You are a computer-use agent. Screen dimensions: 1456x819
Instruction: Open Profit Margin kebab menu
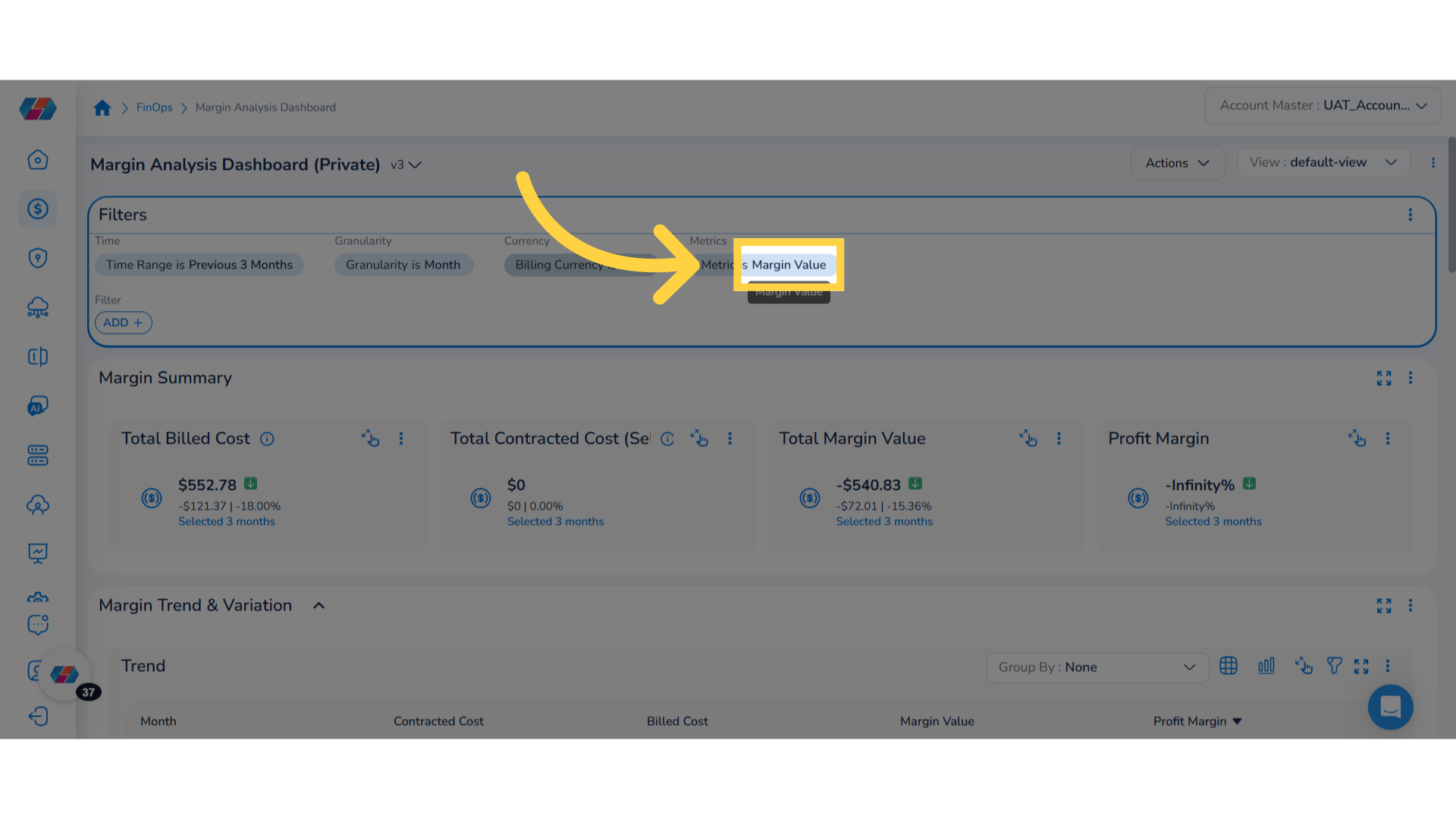coord(1388,438)
